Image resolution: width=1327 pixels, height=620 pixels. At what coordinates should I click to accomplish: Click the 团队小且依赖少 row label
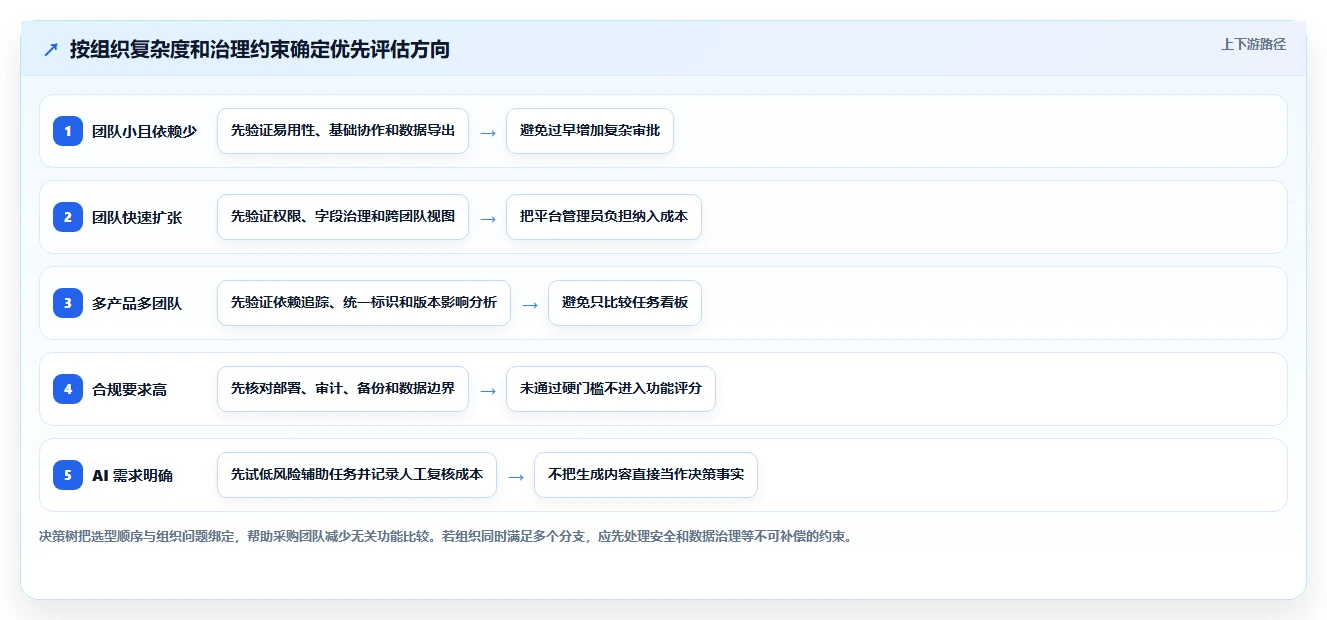click(x=145, y=131)
